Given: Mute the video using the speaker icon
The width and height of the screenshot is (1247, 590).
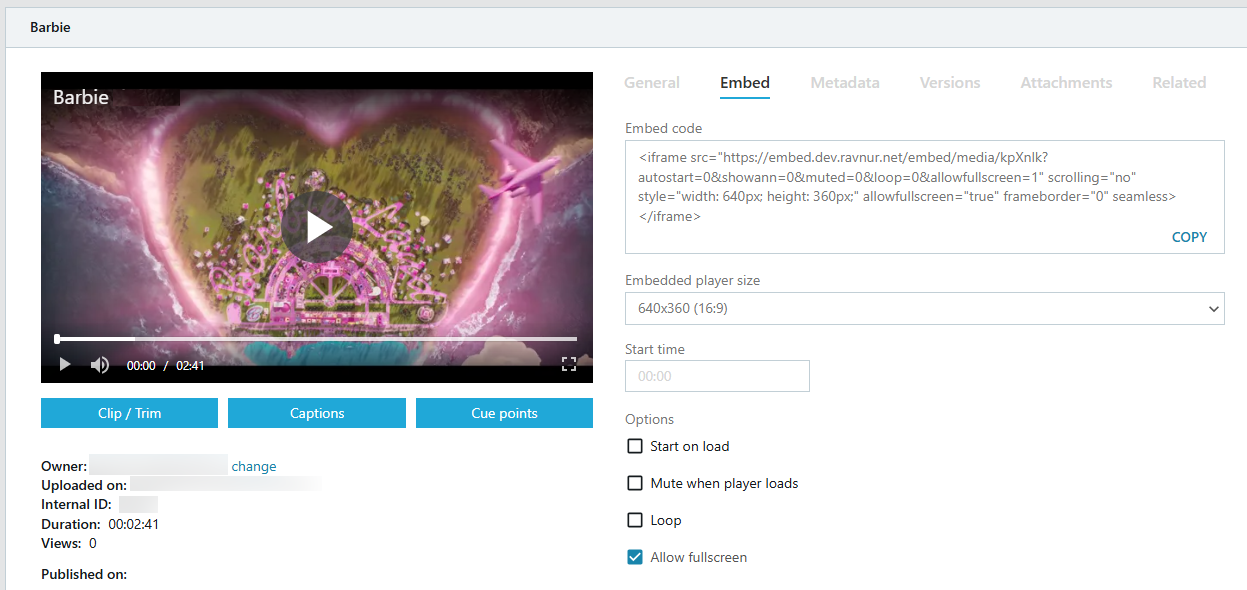Looking at the screenshot, I should coord(99,365).
